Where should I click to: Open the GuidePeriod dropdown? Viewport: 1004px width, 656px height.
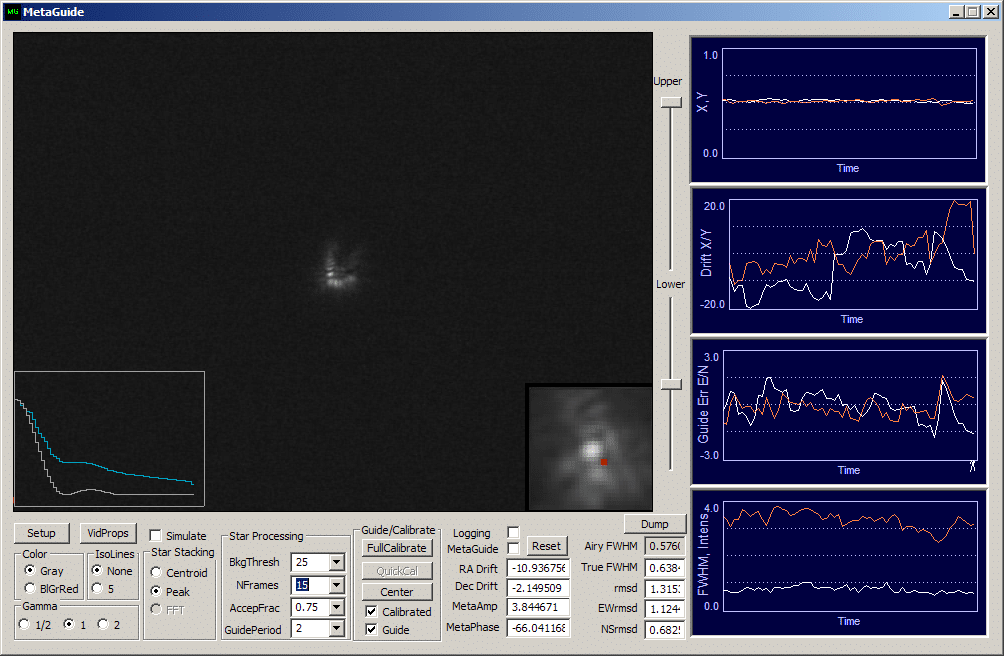[x=336, y=629]
